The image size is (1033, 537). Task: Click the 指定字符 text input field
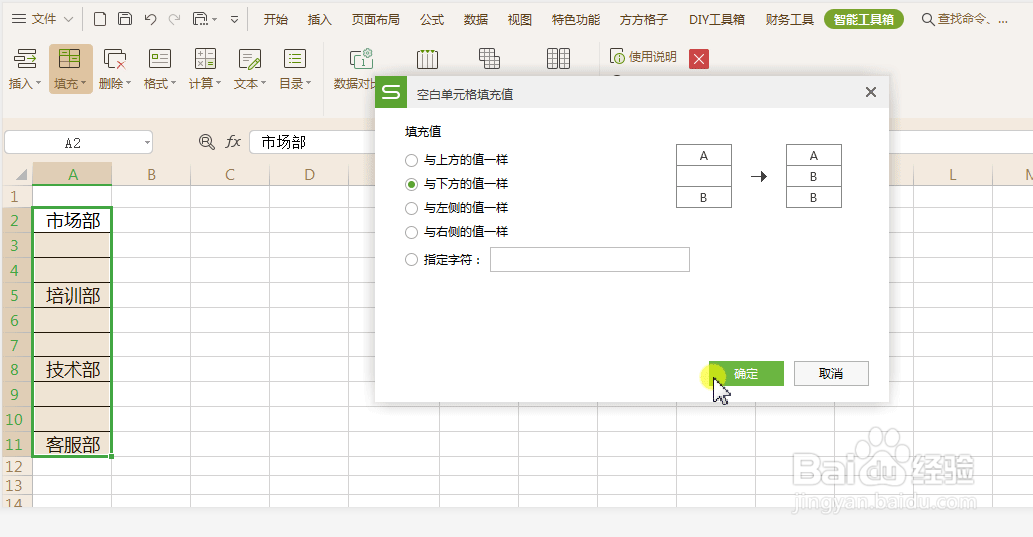[590, 260]
